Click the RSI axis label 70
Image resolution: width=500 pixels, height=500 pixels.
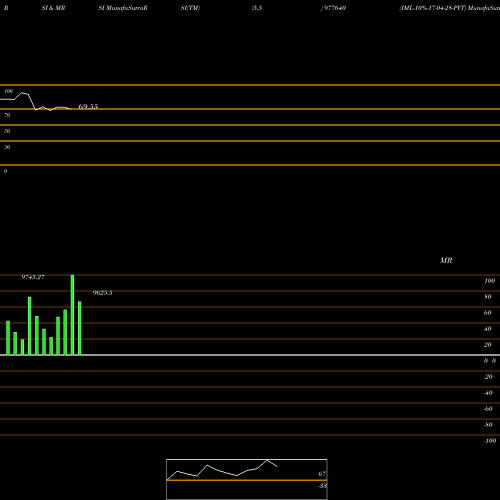7,115
